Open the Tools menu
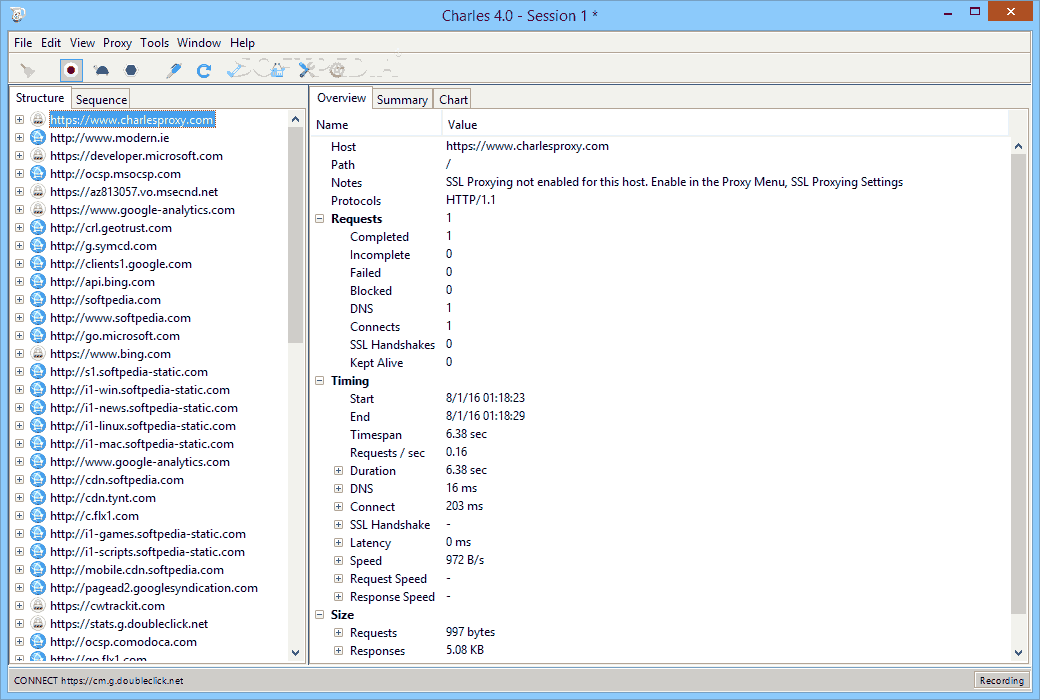 tap(155, 42)
